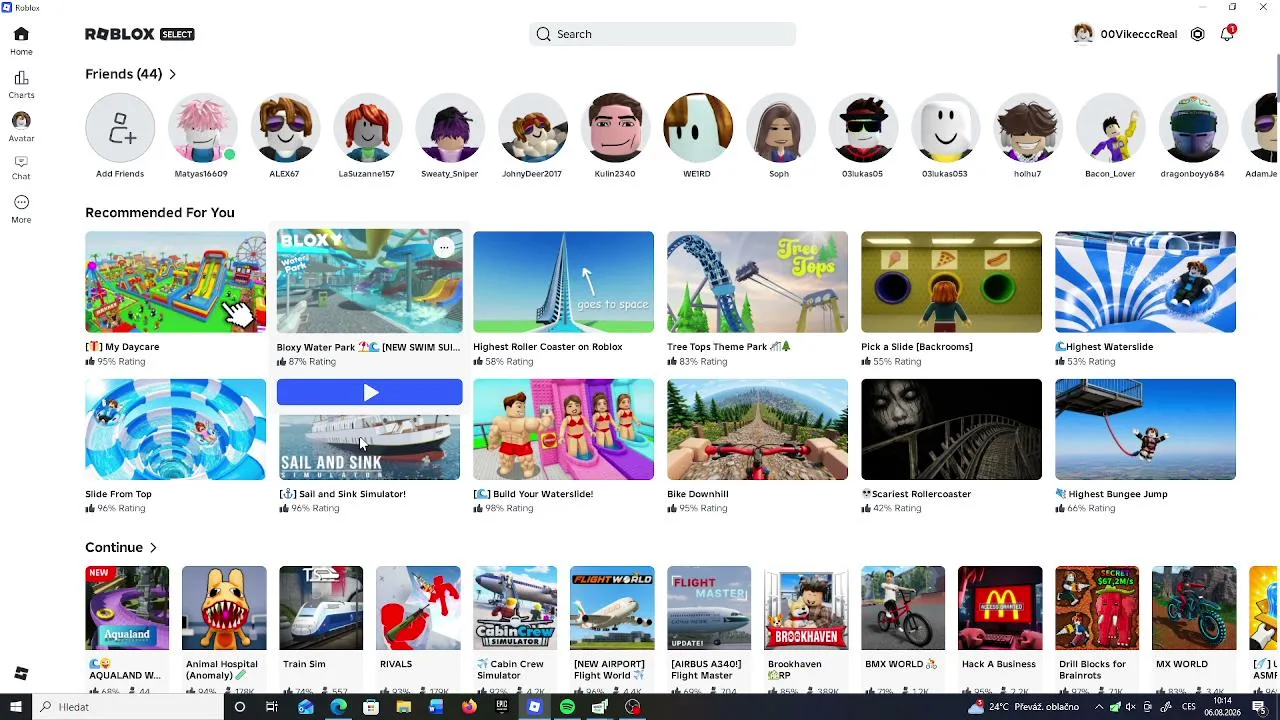Click the Roblox Select logo
The image size is (1280, 720).
(x=140, y=34)
